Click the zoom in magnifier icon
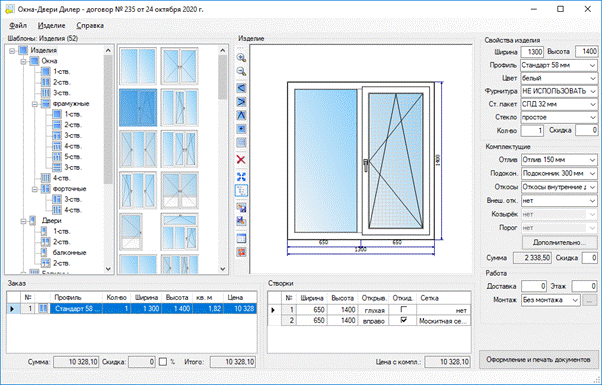The height and width of the screenshot is (385, 602). 241,58
